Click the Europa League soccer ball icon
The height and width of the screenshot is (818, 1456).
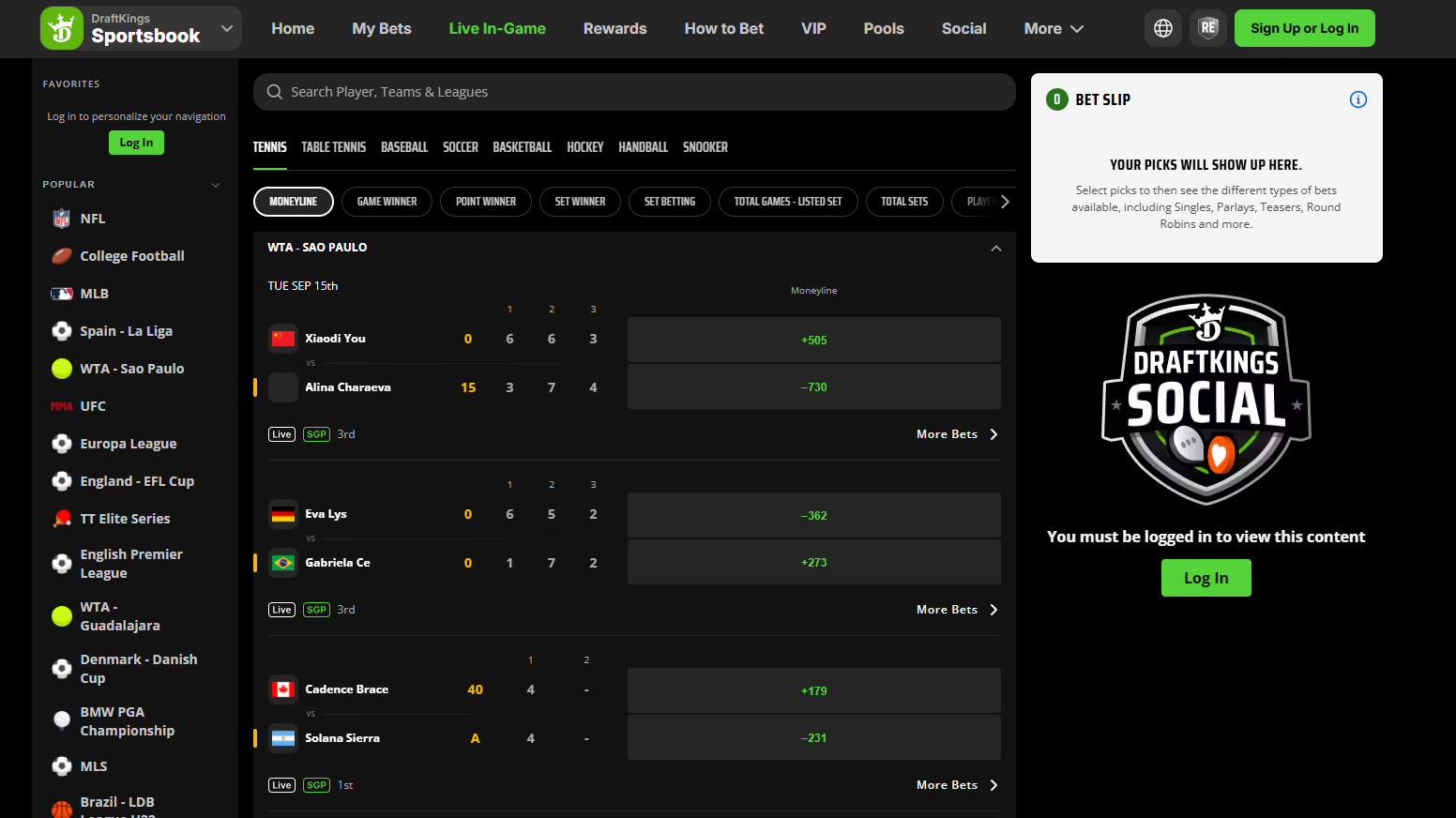point(62,444)
